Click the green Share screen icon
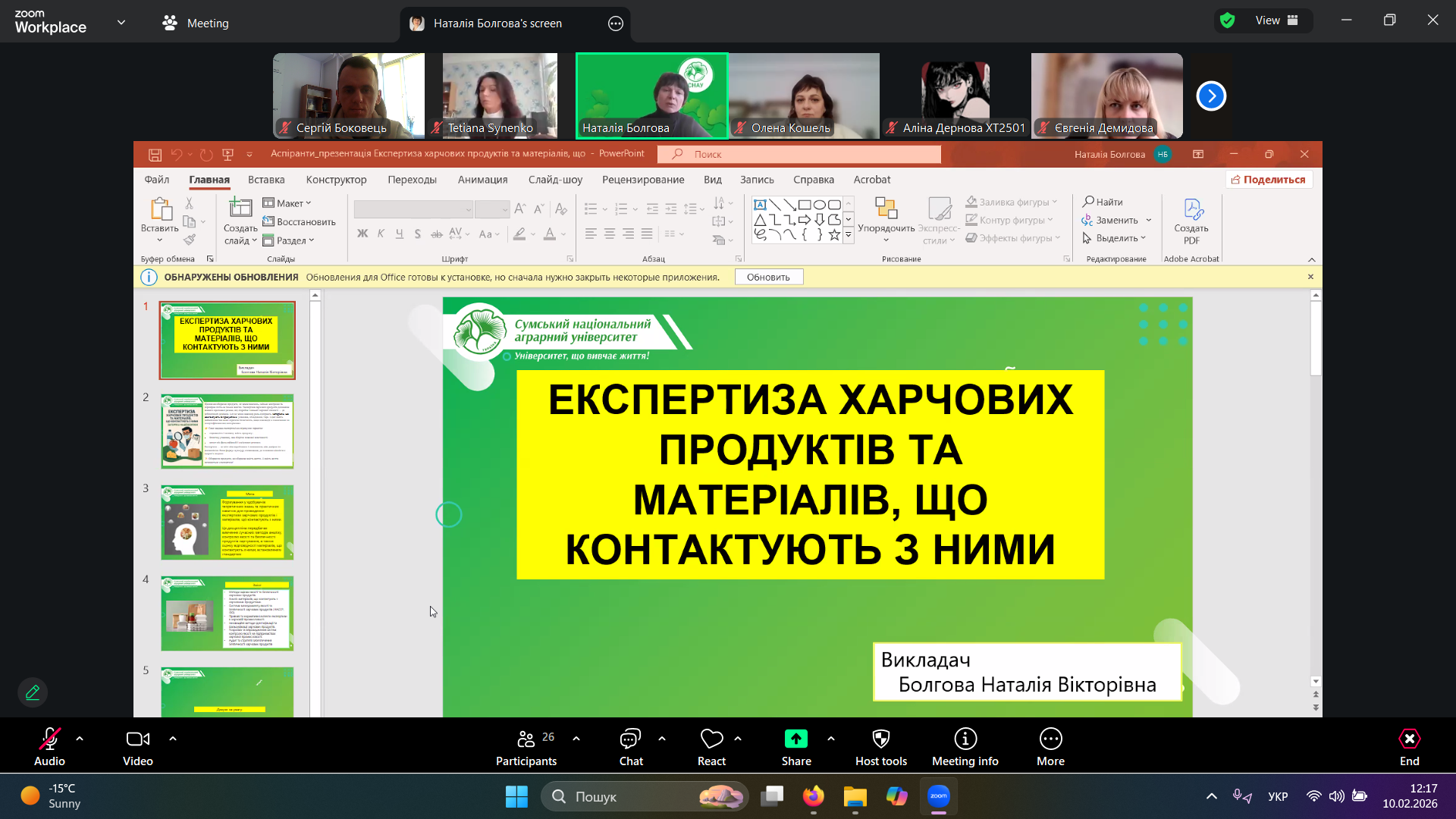Image resolution: width=1456 pixels, height=819 pixels. 795,739
